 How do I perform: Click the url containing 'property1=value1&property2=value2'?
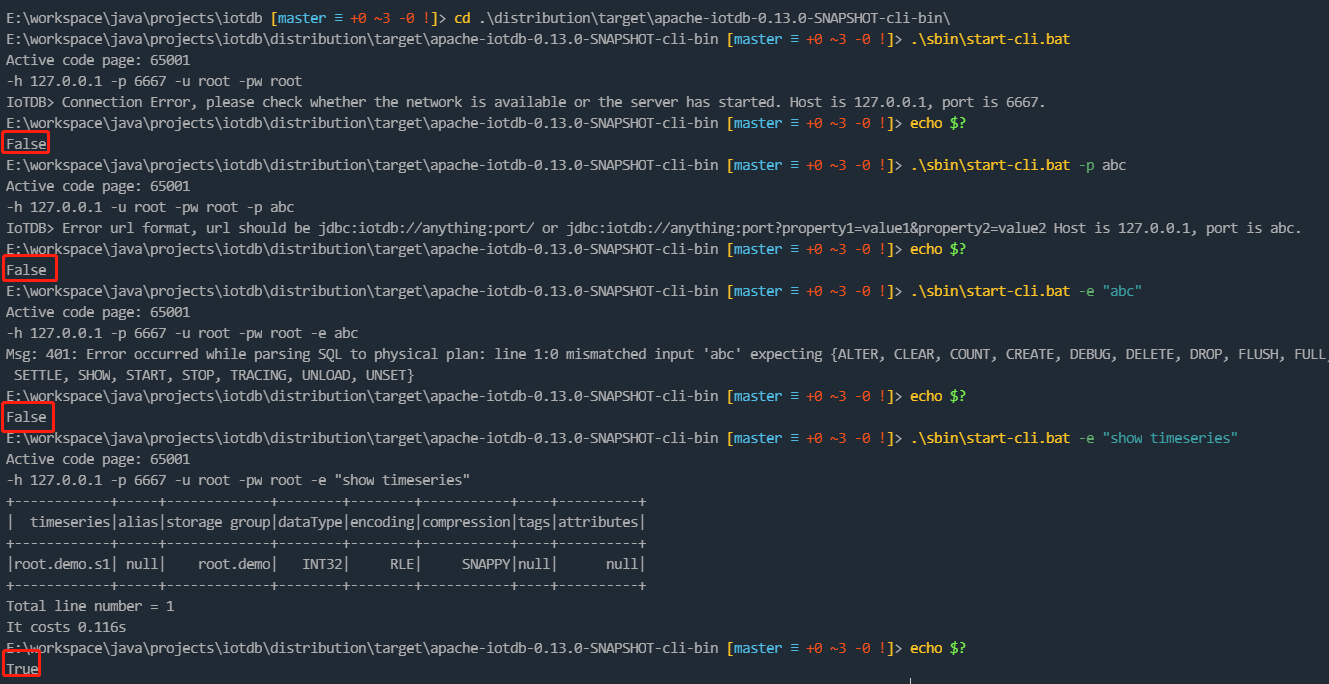tap(805, 229)
